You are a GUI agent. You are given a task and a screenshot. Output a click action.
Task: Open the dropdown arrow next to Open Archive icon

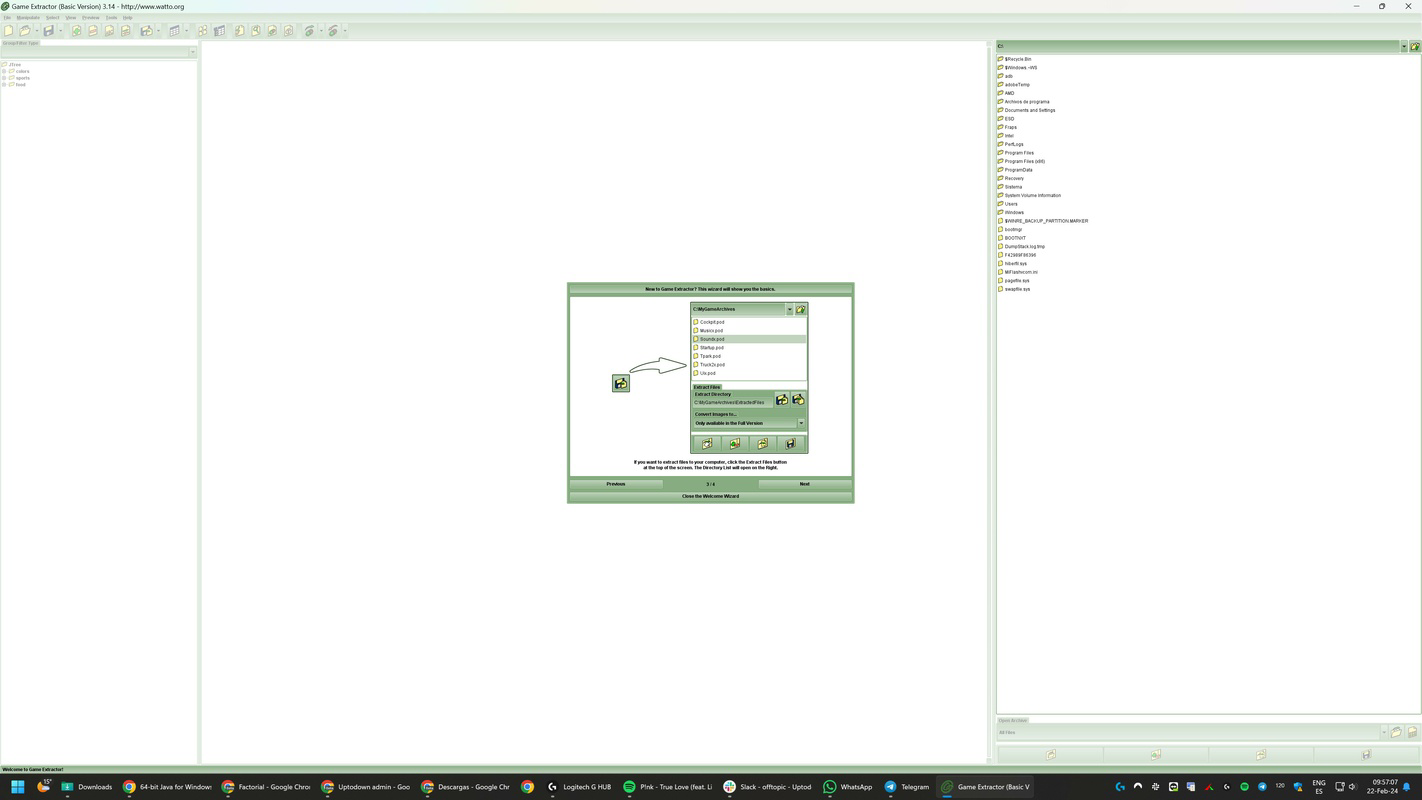coord(37,31)
